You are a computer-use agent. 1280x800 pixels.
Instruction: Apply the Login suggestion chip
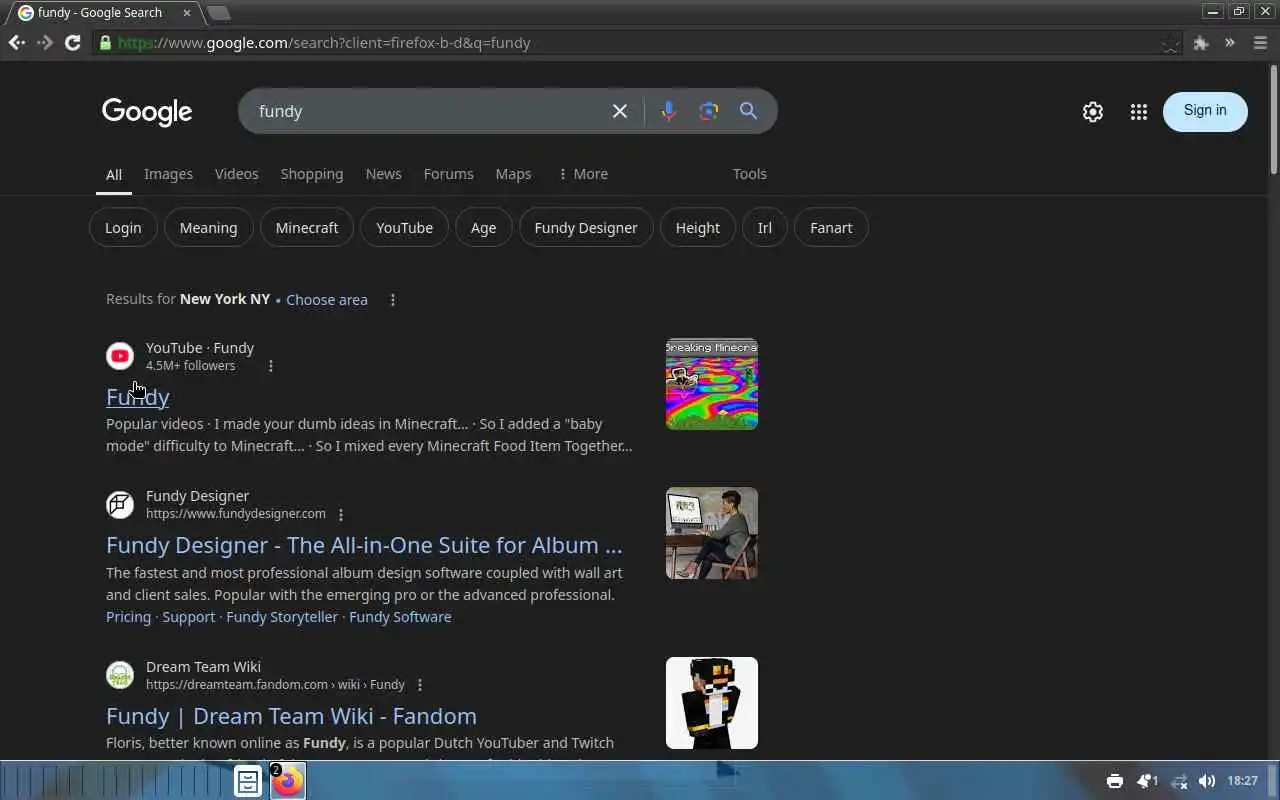(x=123, y=228)
